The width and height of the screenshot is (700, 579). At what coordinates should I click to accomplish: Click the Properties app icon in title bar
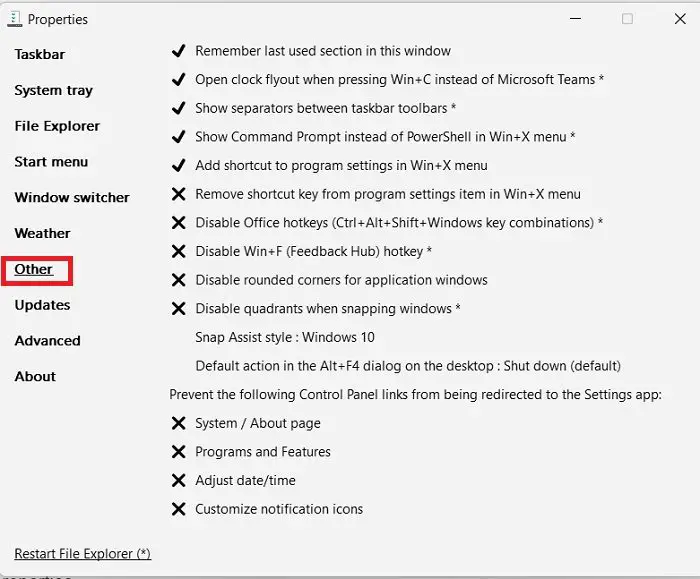[14, 19]
